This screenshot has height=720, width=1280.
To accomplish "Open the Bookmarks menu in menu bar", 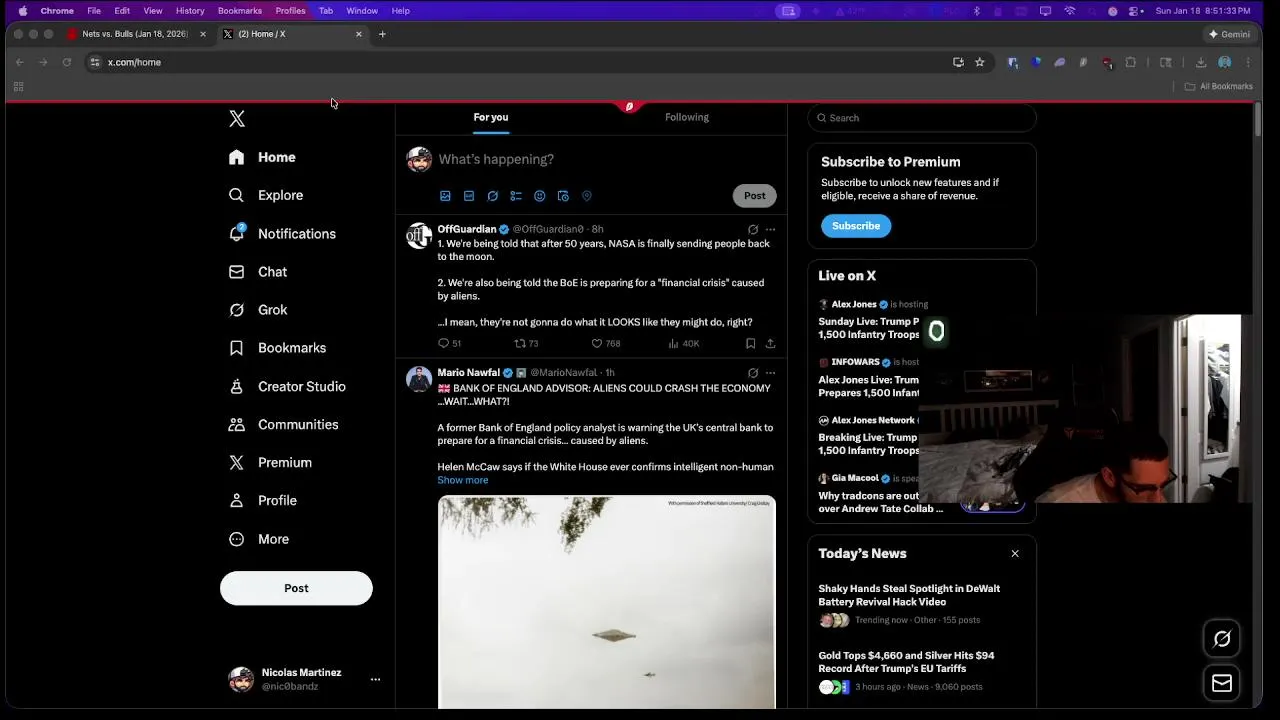I will [240, 10].
